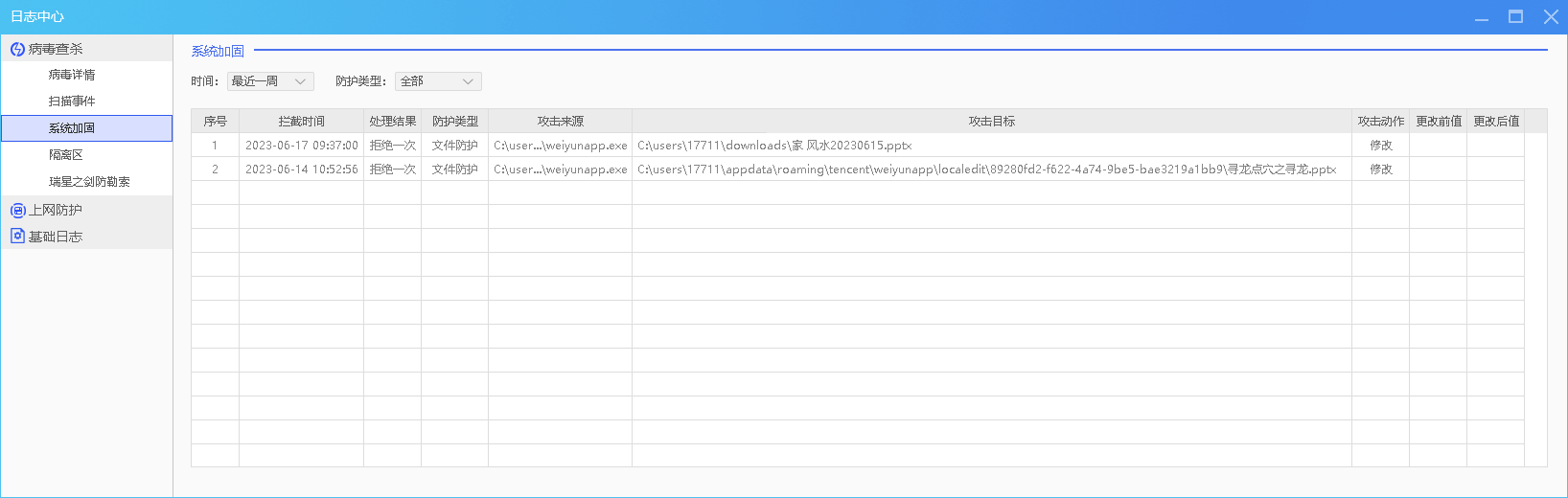Image resolution: width=1568 pixels, height=498 pixels.
Task: Click 文件防护 in the 2023-06-17 row
Action: click(455, 146)
